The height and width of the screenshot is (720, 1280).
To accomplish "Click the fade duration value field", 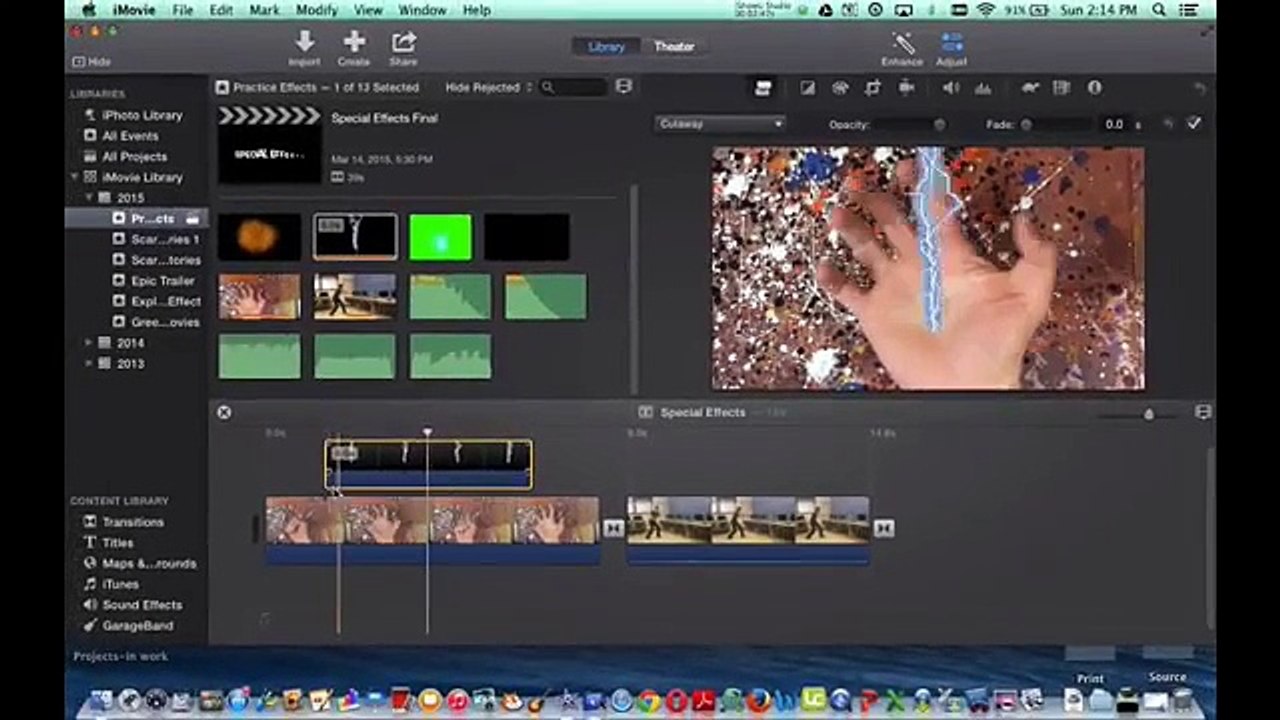I will pyautogui.click(x=1113, y=125).
